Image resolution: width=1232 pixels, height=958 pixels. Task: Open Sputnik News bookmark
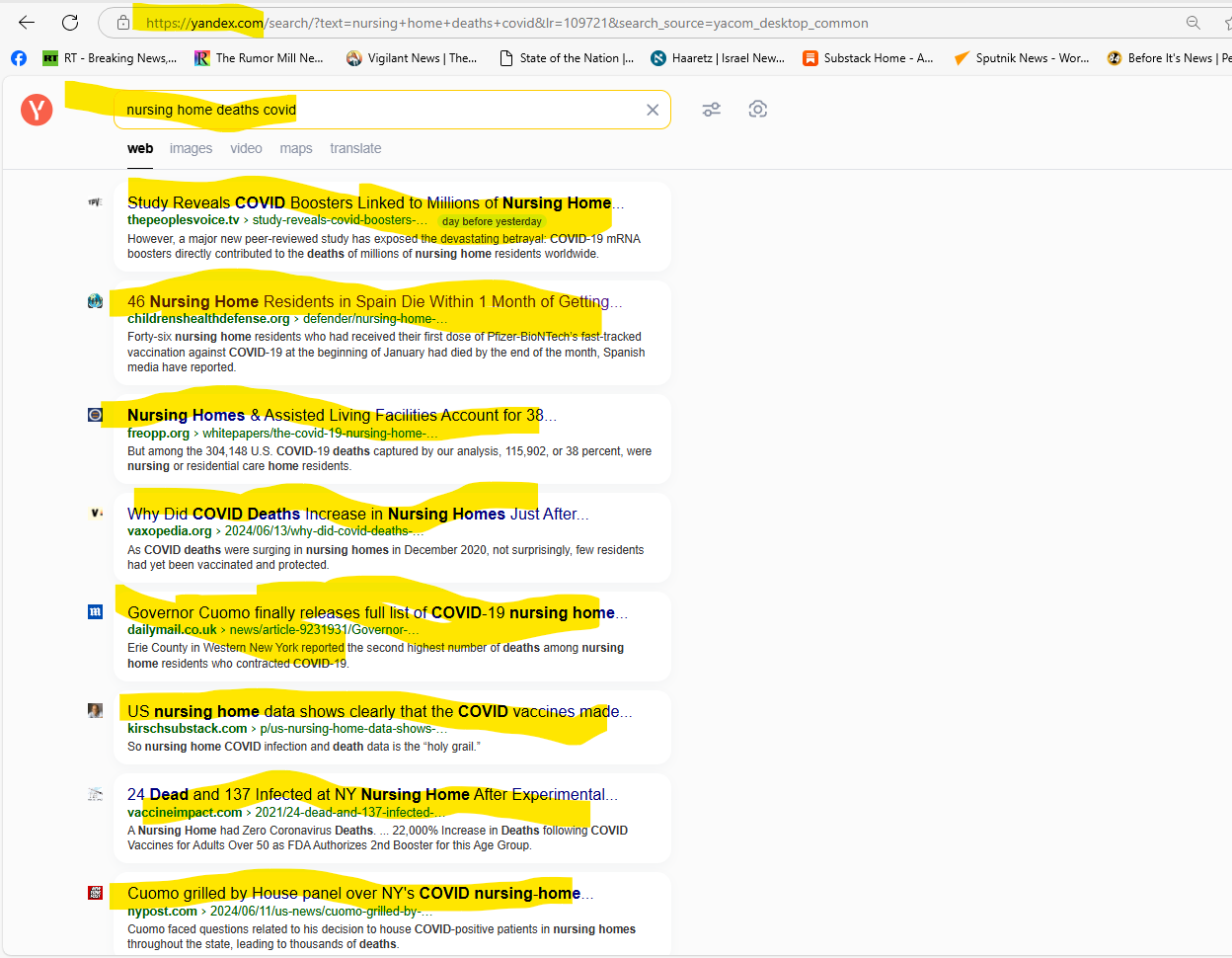[1022, 58]
